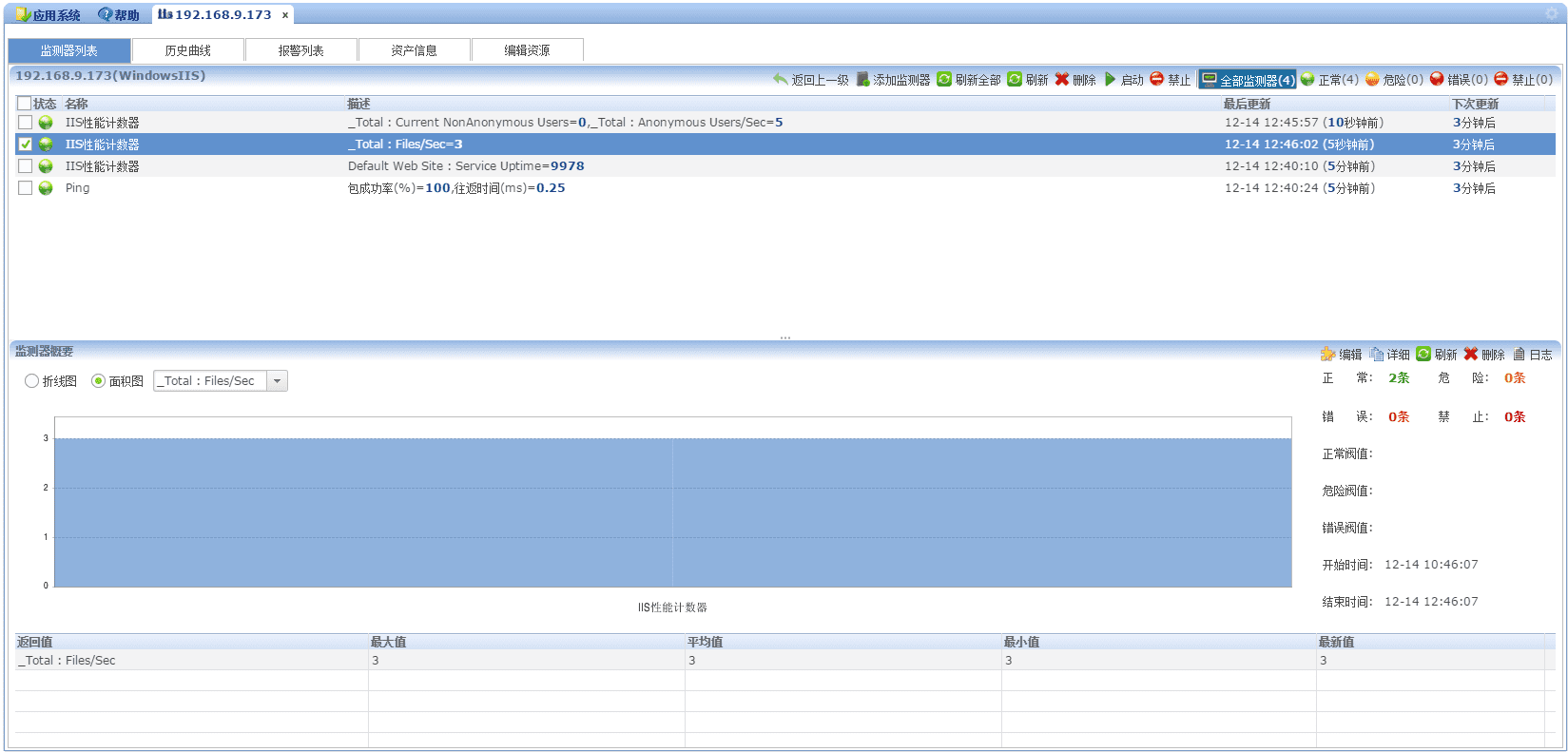
Task: Filter monitors by 错误(0) status
Action: [1459, 80]
